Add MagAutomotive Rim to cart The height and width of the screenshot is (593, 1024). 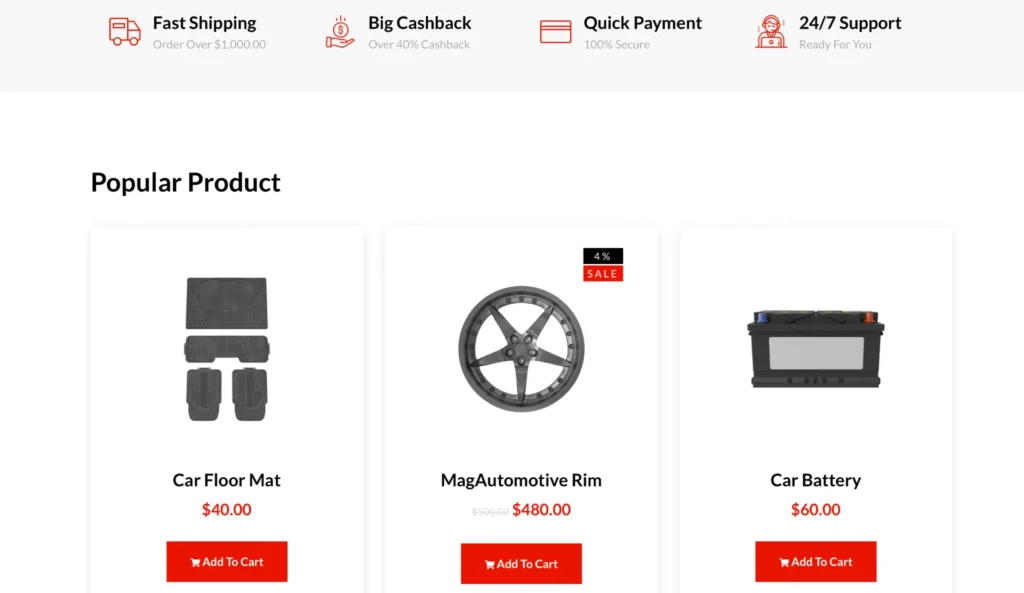pos(521,564)
